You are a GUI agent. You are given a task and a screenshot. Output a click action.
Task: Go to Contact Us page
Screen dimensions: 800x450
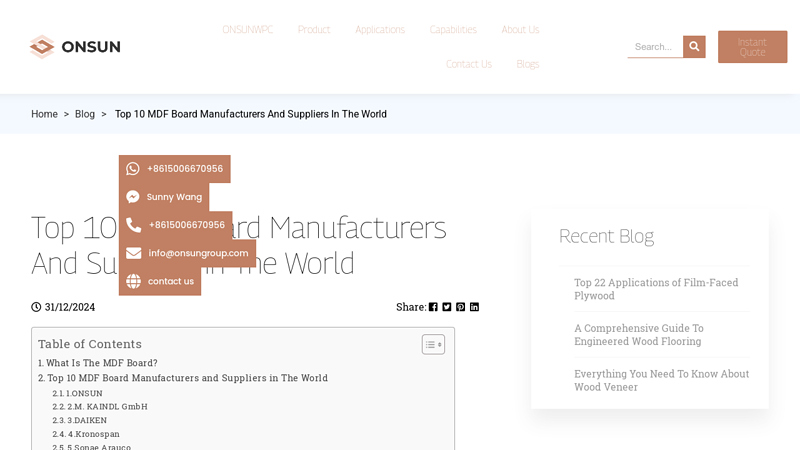469,64
